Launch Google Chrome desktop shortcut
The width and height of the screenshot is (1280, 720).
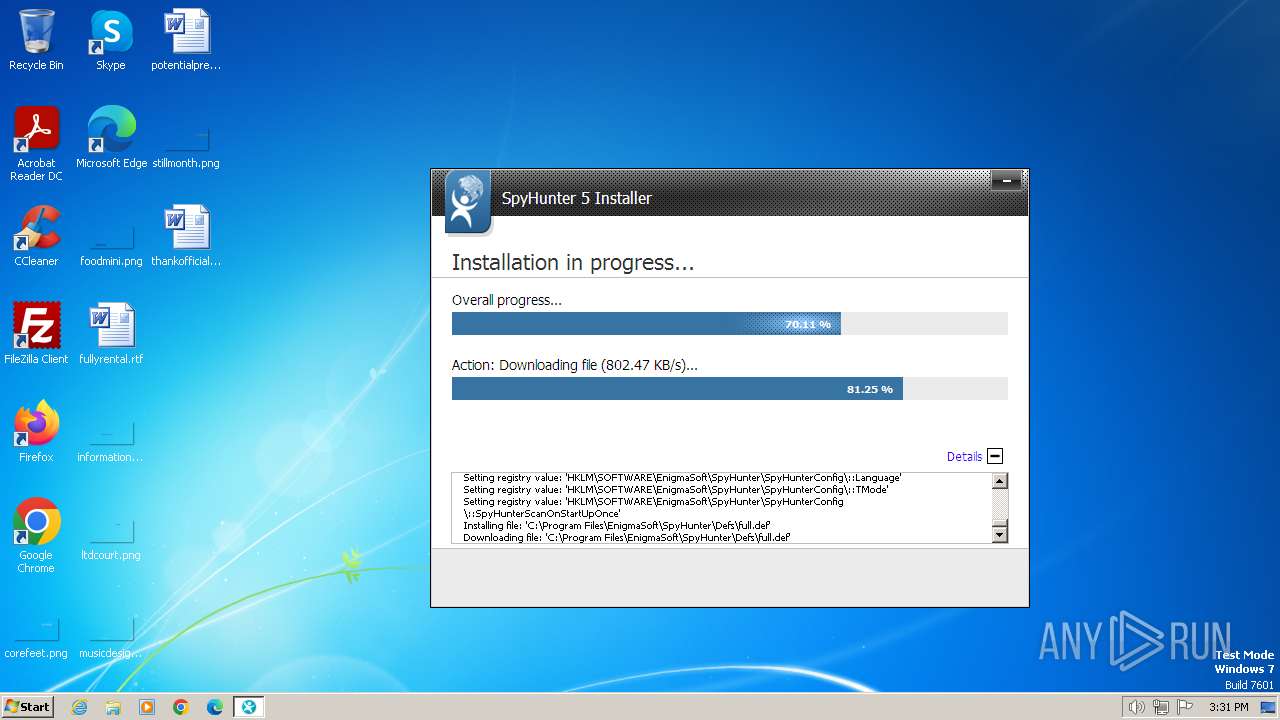[36, 536]
